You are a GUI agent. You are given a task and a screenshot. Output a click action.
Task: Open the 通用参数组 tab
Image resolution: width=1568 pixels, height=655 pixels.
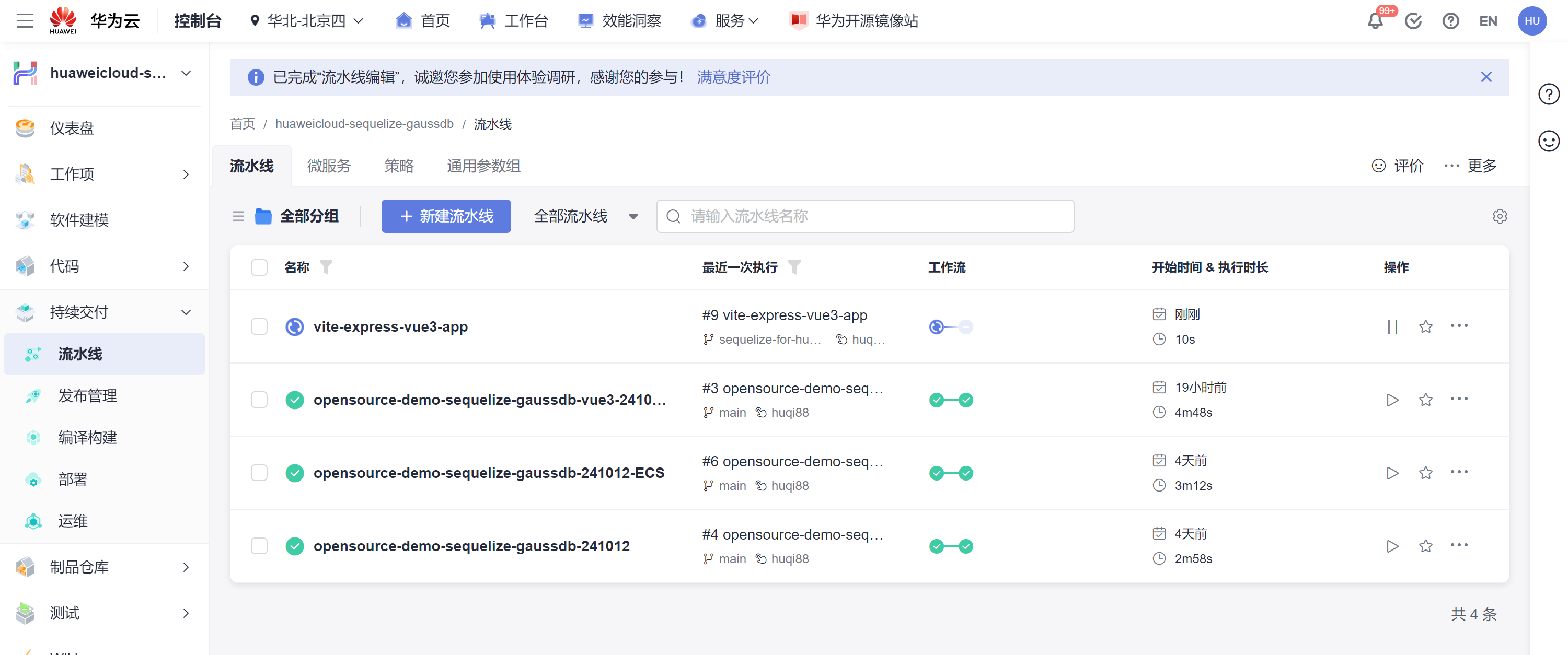483,166
